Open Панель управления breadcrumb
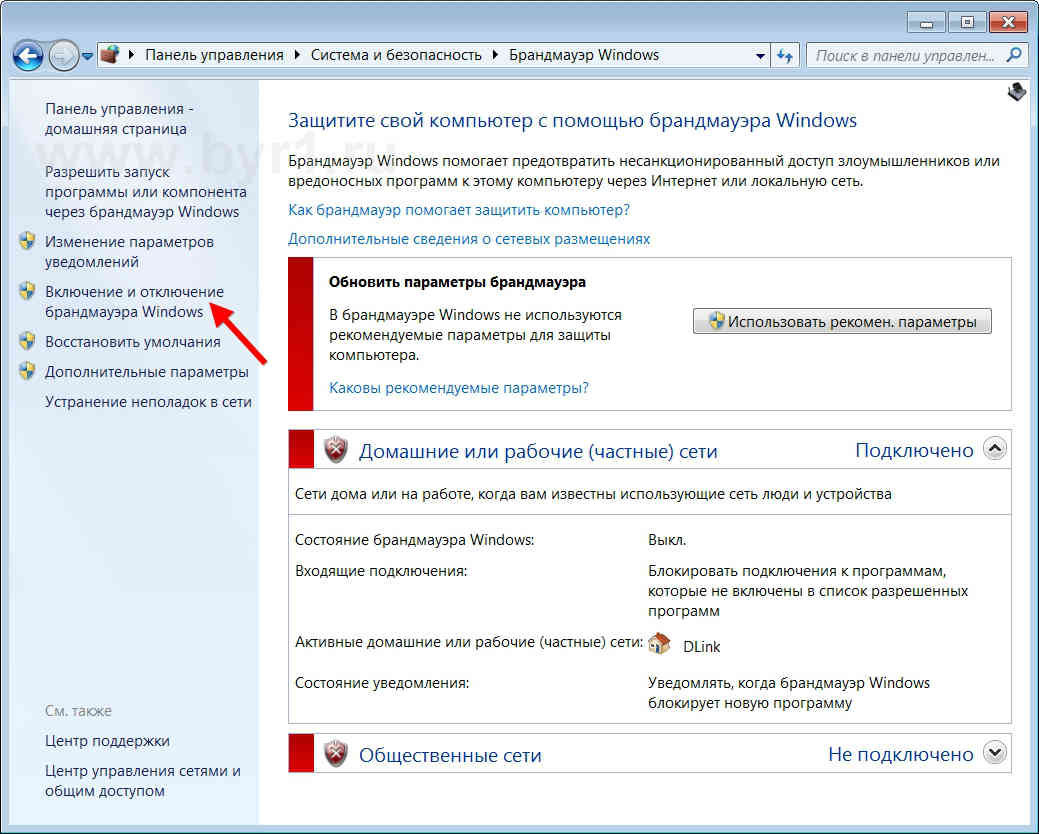Screen dimensions: 1039x834 pos(214,55)
